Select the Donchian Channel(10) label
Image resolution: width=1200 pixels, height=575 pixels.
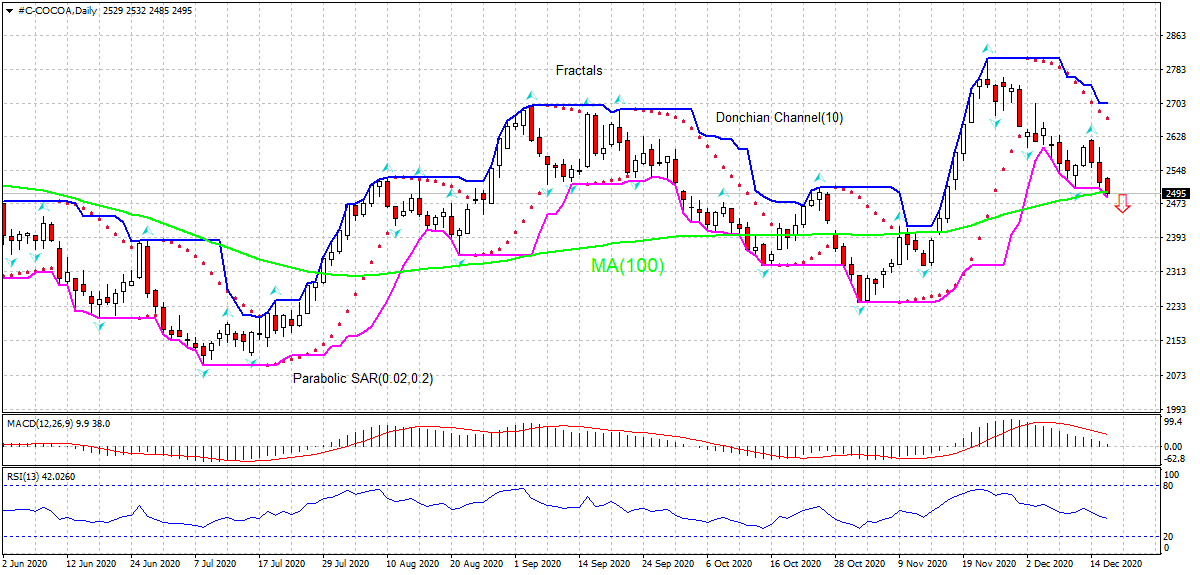point(779,118)
